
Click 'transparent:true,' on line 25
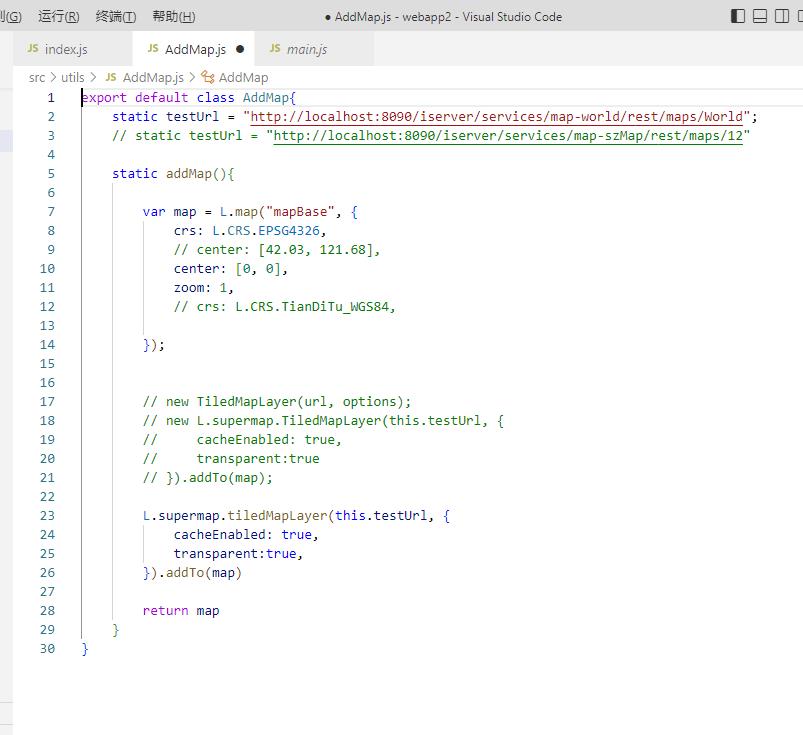238,553
